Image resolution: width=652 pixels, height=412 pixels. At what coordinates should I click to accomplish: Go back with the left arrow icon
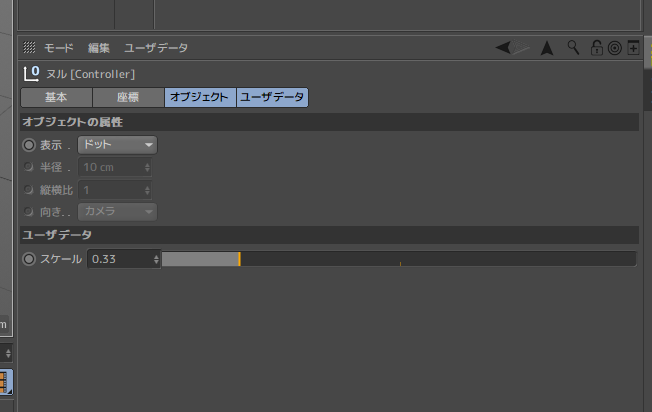(x=503, y=47)
